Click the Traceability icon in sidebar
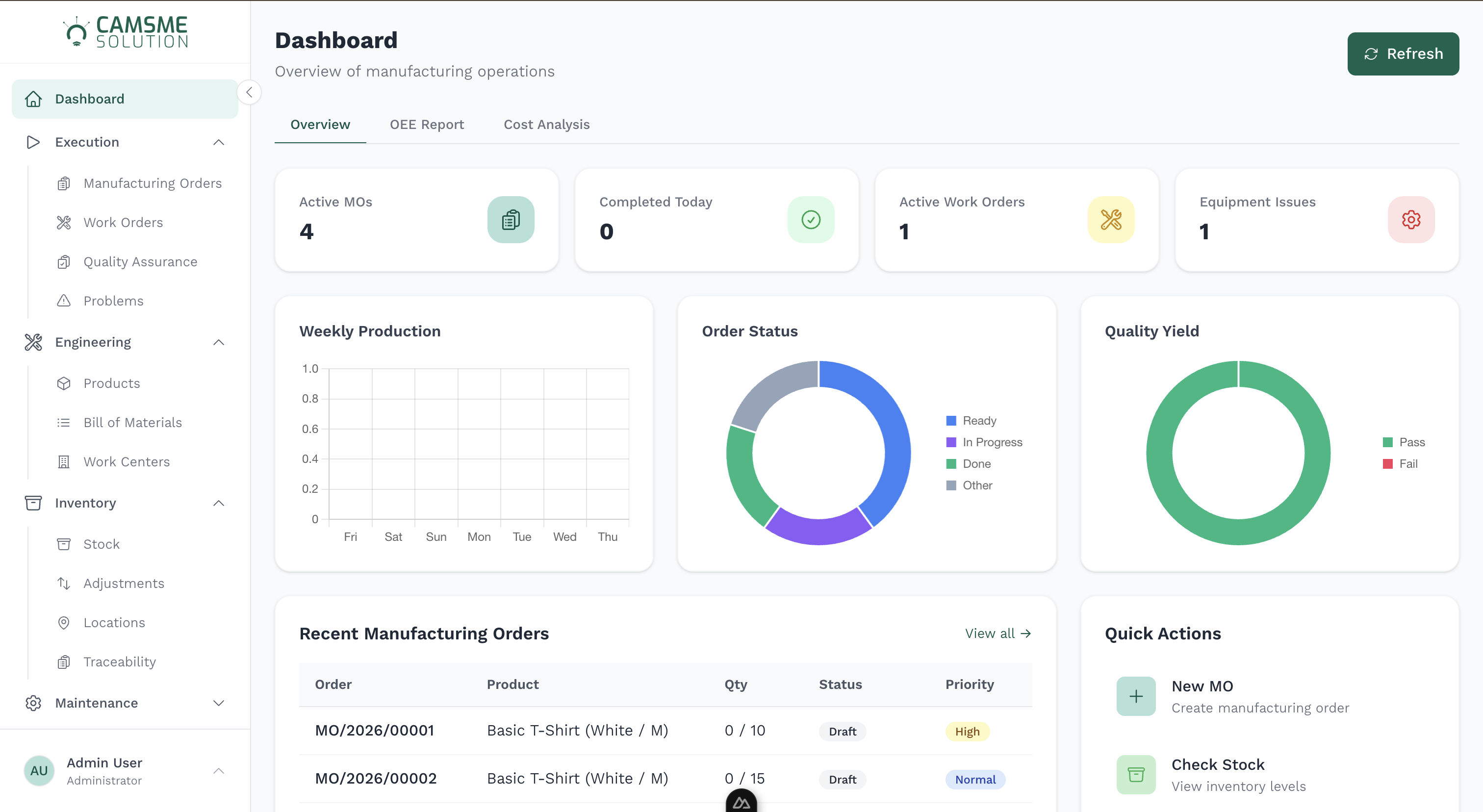This screenshot has width=1483, height=812. pyautogui.click(x=64, y=661)
